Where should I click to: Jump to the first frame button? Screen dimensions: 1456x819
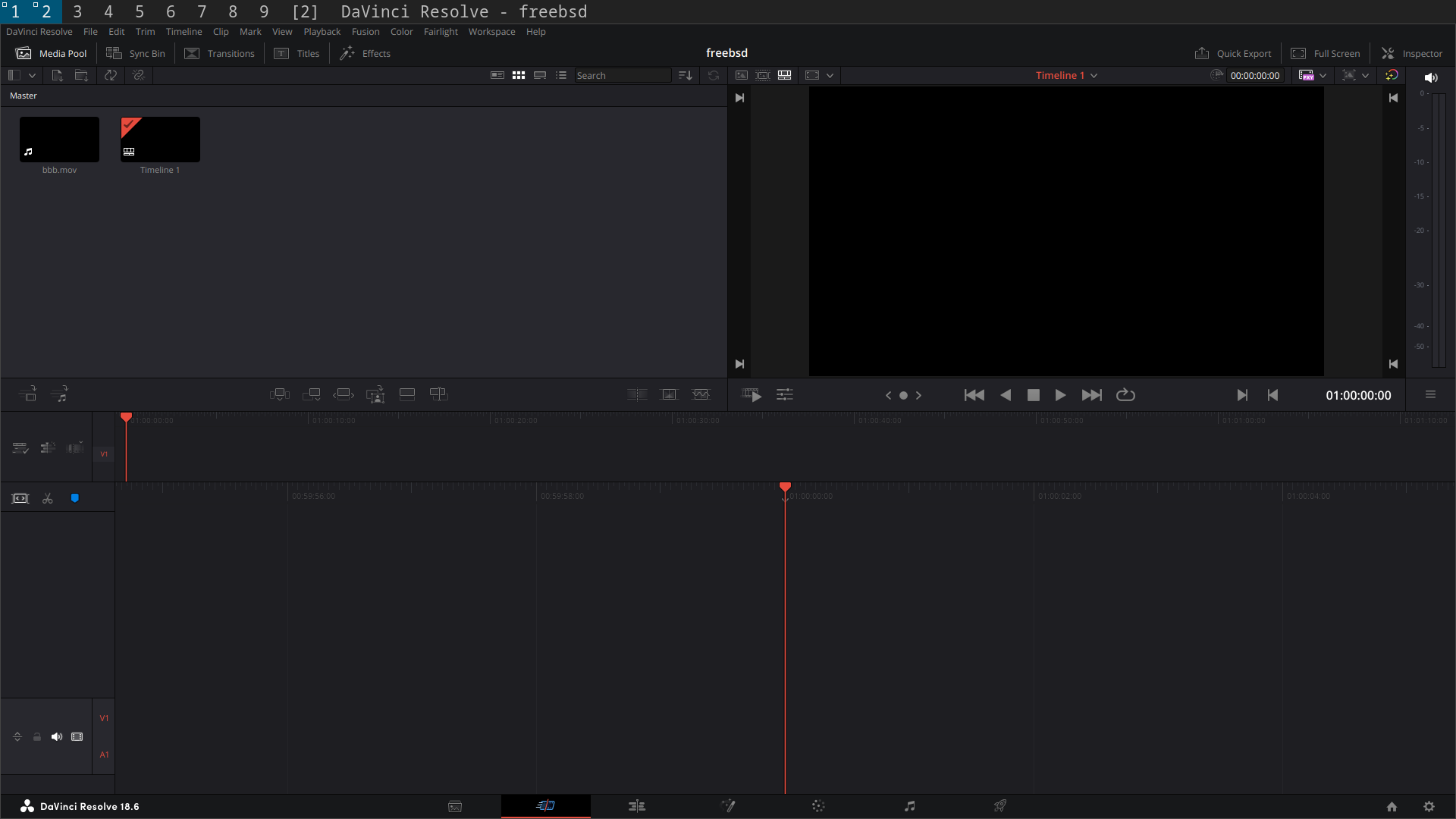(x=974, y=395)
